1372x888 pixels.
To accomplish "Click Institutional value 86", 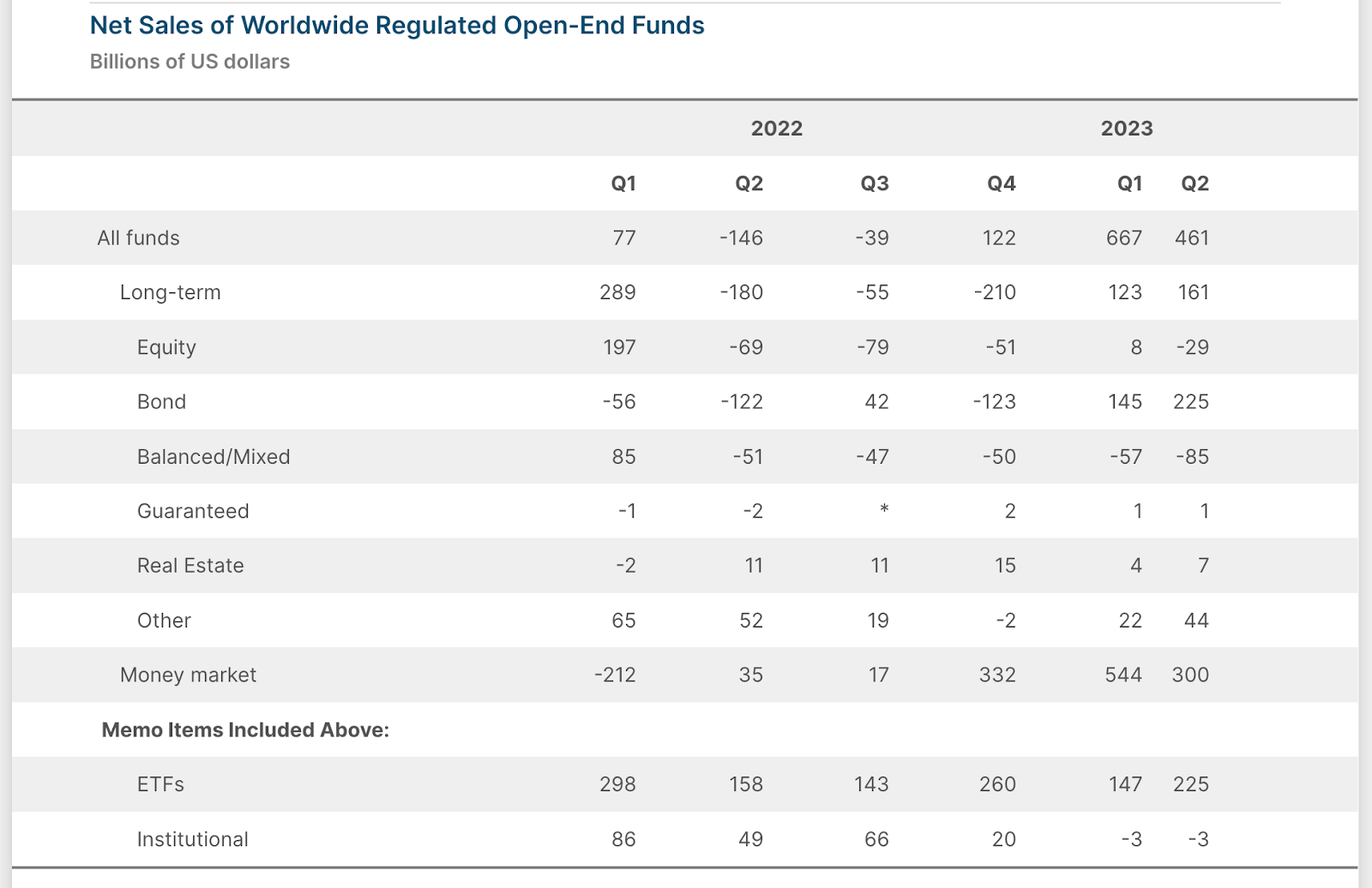I will [623, 839].
